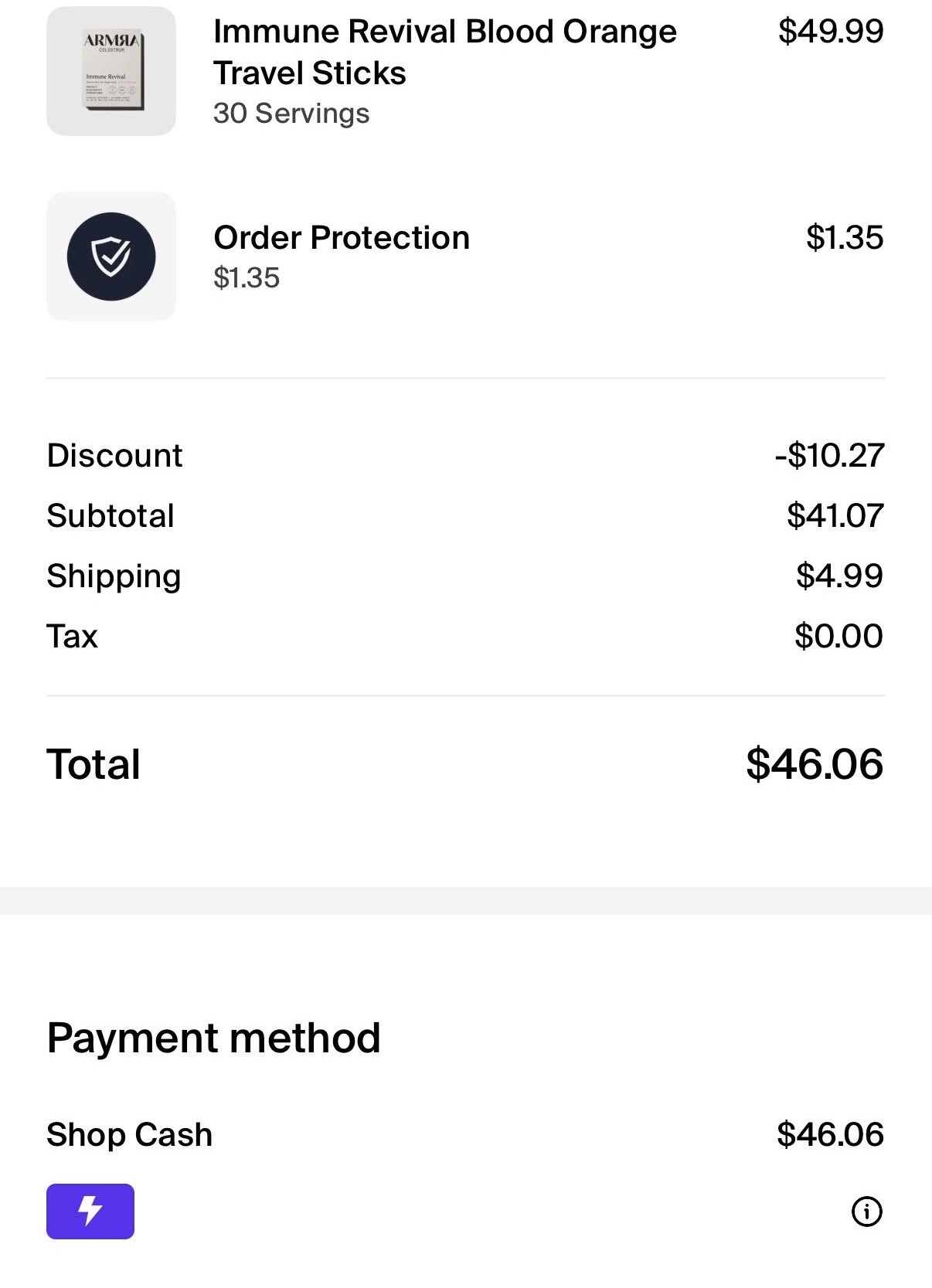Open Immune Revival Blood Orange Travel Sticks
The height and width of the screenshot is (1288, 932).
[x=444, y=52]
